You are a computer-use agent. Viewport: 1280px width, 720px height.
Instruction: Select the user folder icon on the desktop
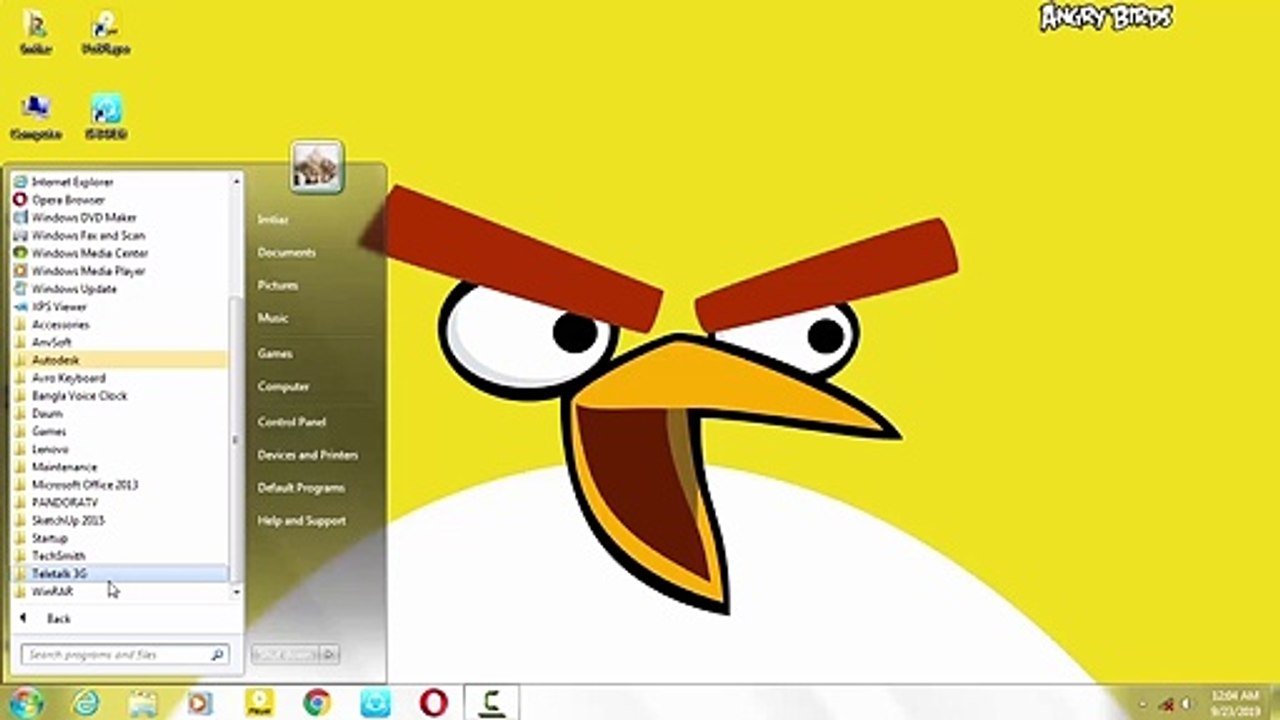[x=36, y=32]
